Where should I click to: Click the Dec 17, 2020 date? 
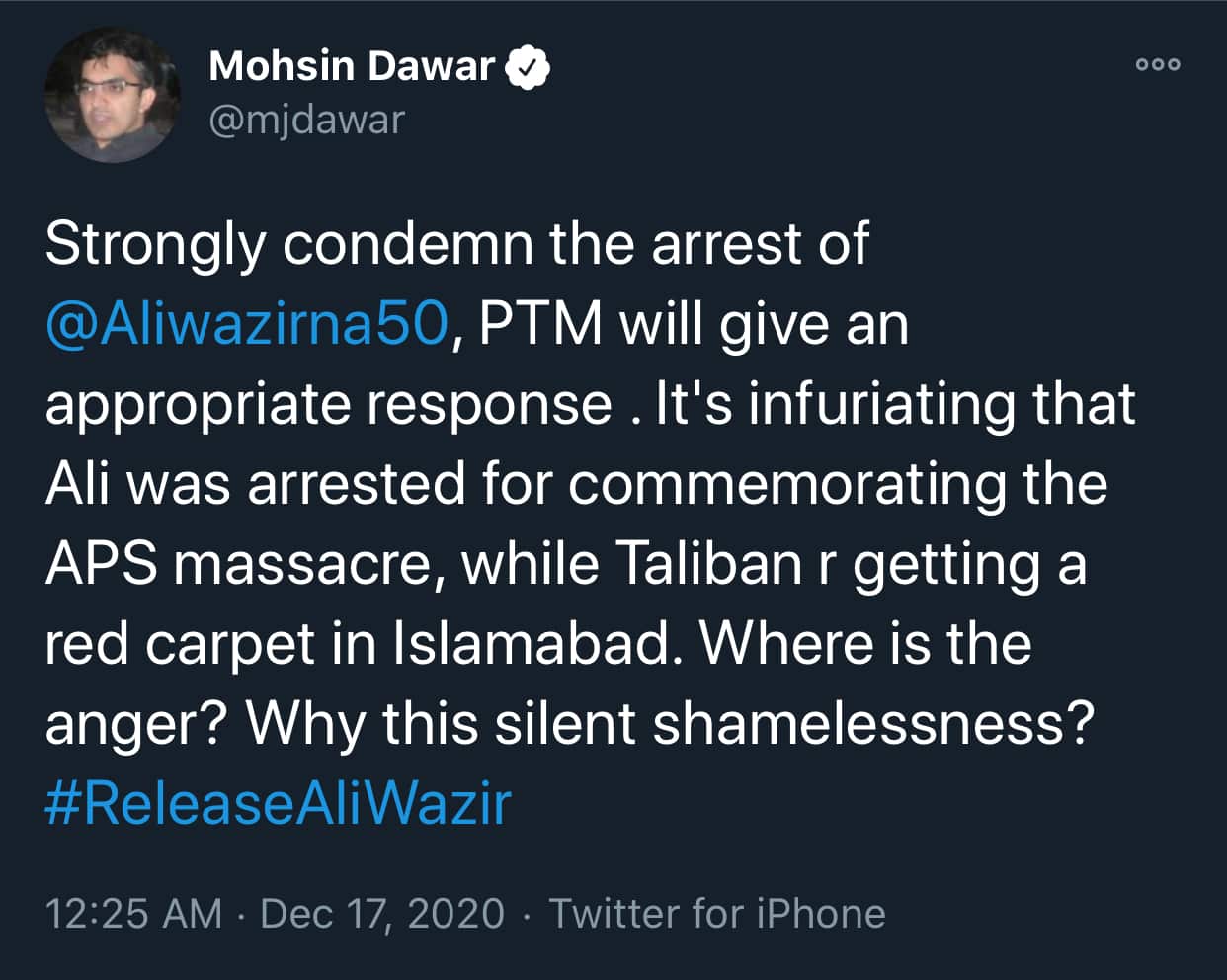click(x=382, y=913)
